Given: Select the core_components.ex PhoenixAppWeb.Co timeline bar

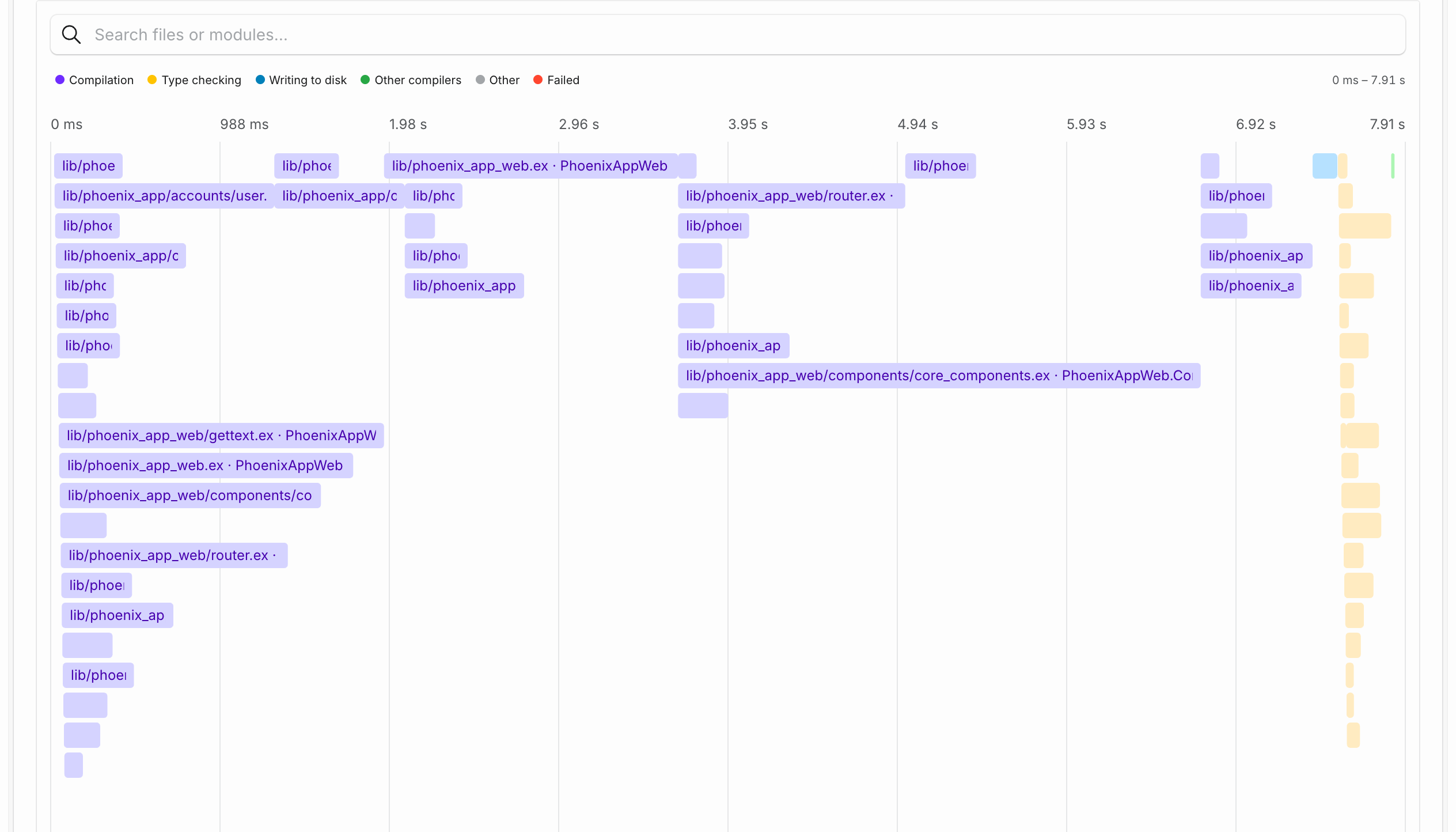Looking at the screenshot, I should (x=939, y=376).
